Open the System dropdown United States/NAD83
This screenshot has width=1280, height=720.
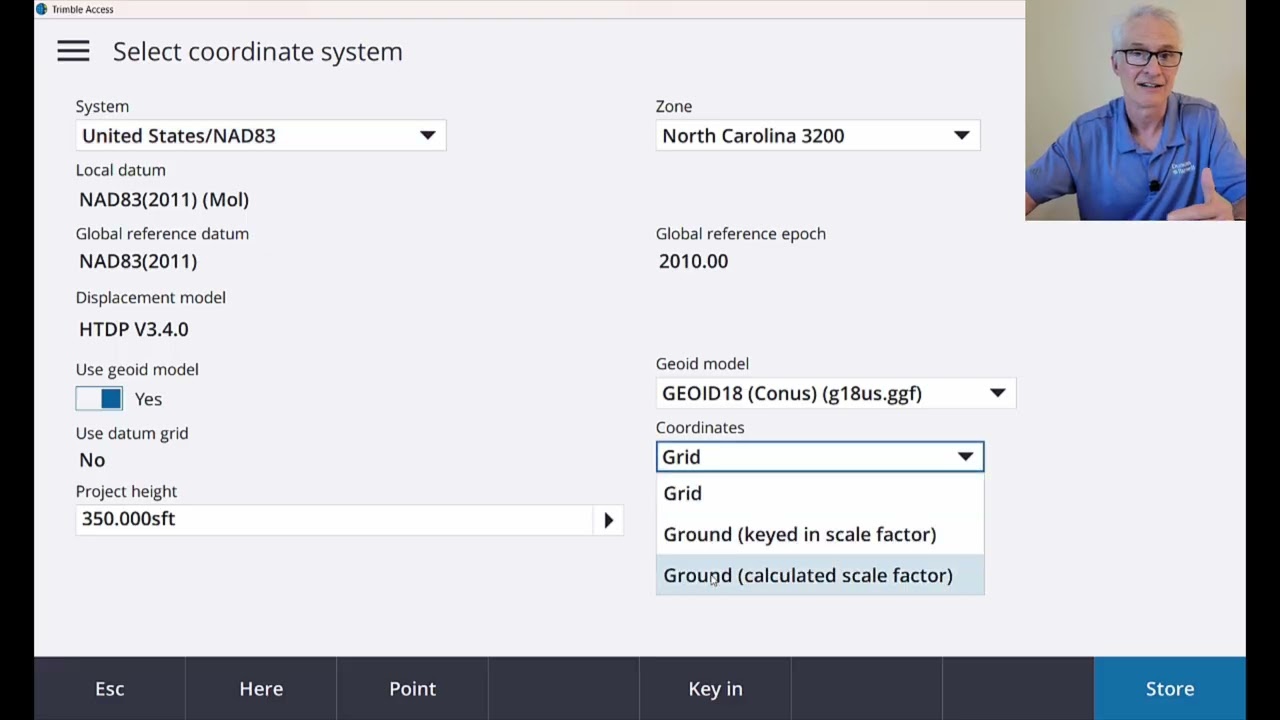click(260, 136)
